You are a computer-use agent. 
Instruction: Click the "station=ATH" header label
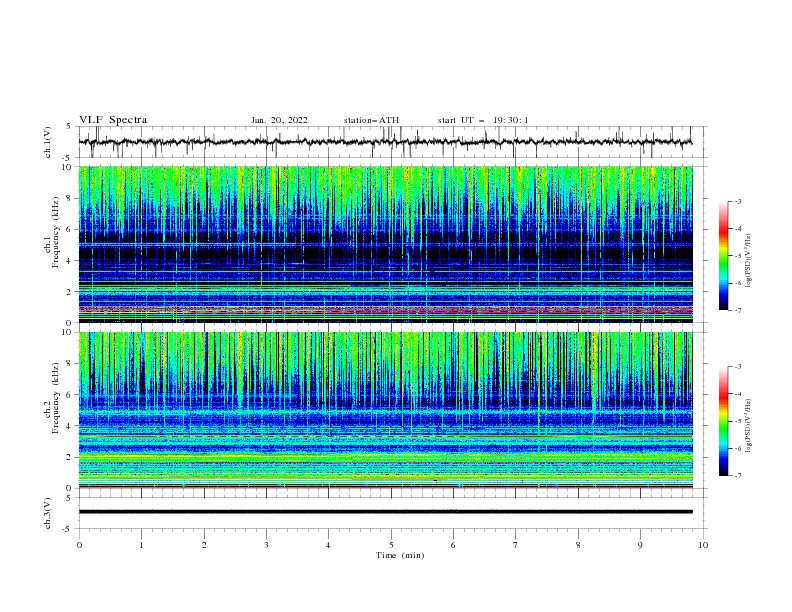371,120
